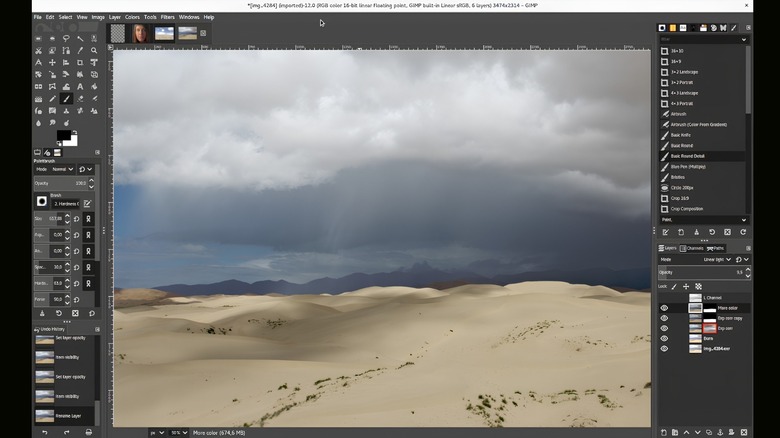The image size is (780, 438).
Task: Toggle visibility of Exp corr copy layer
Action: (664, 318)
